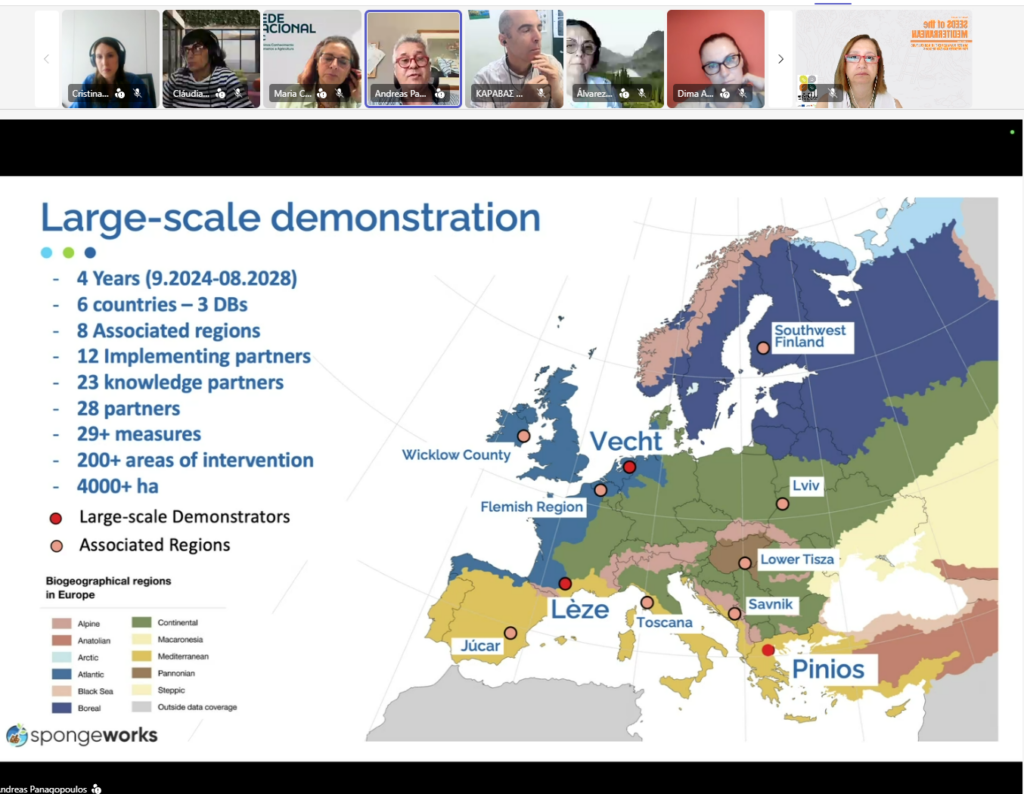Click the Flemish Region map marker
Viewport: 1024px width, 794px height.
pyautogui.click(x=601, y=490)
